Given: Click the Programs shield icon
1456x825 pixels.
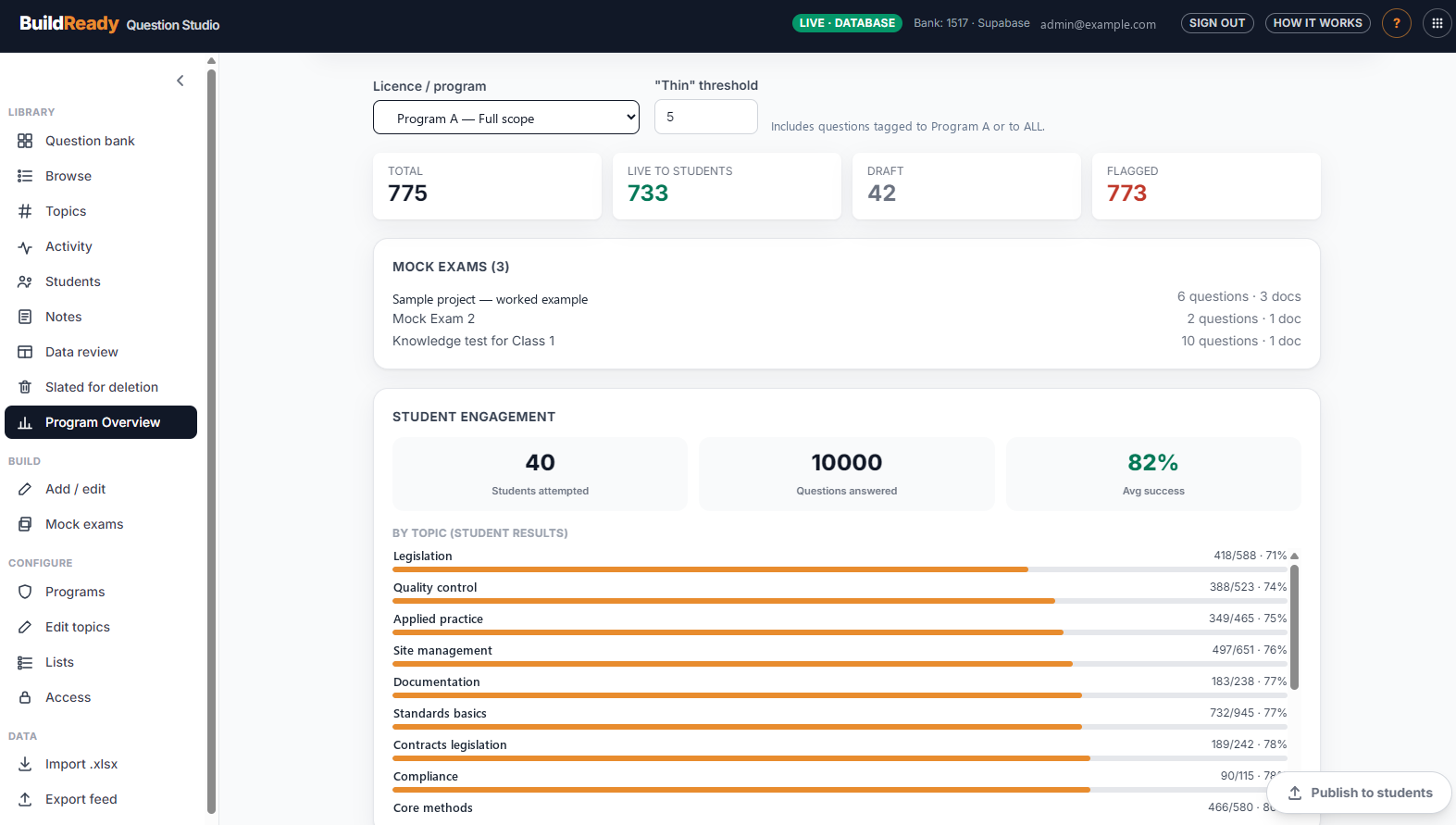Looking at the screenshot, I should coord(25,592).
